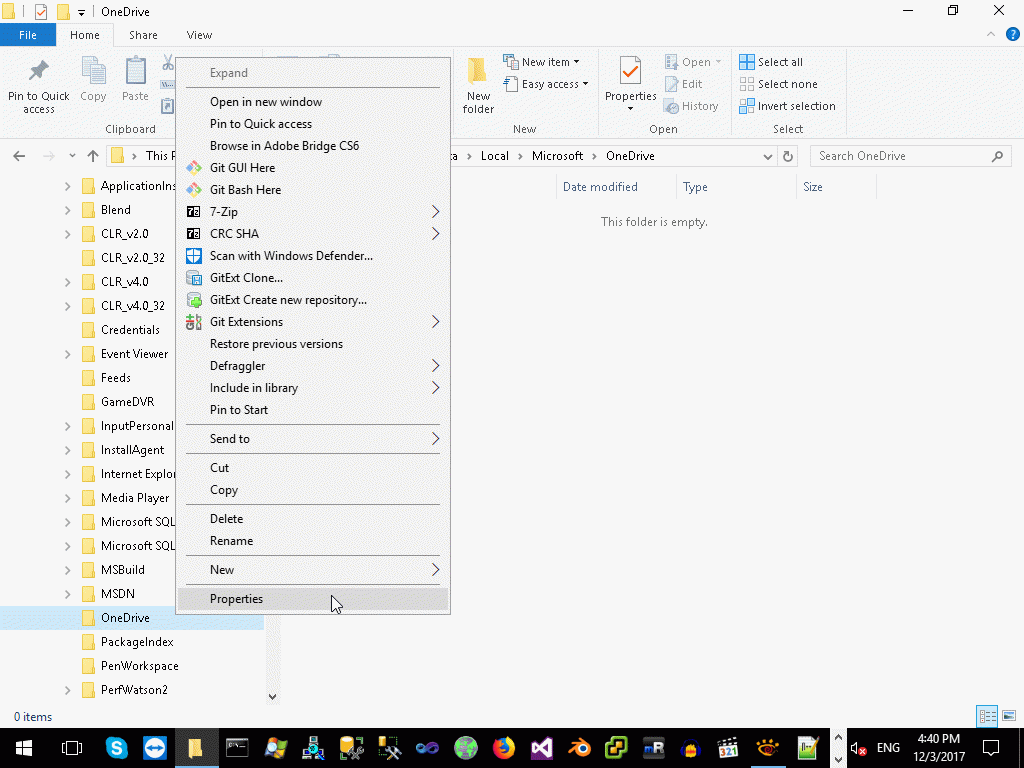Choose Git Bash Here in context menu
This screenshot has width=1024, height=768.
(x=313, y=190)
